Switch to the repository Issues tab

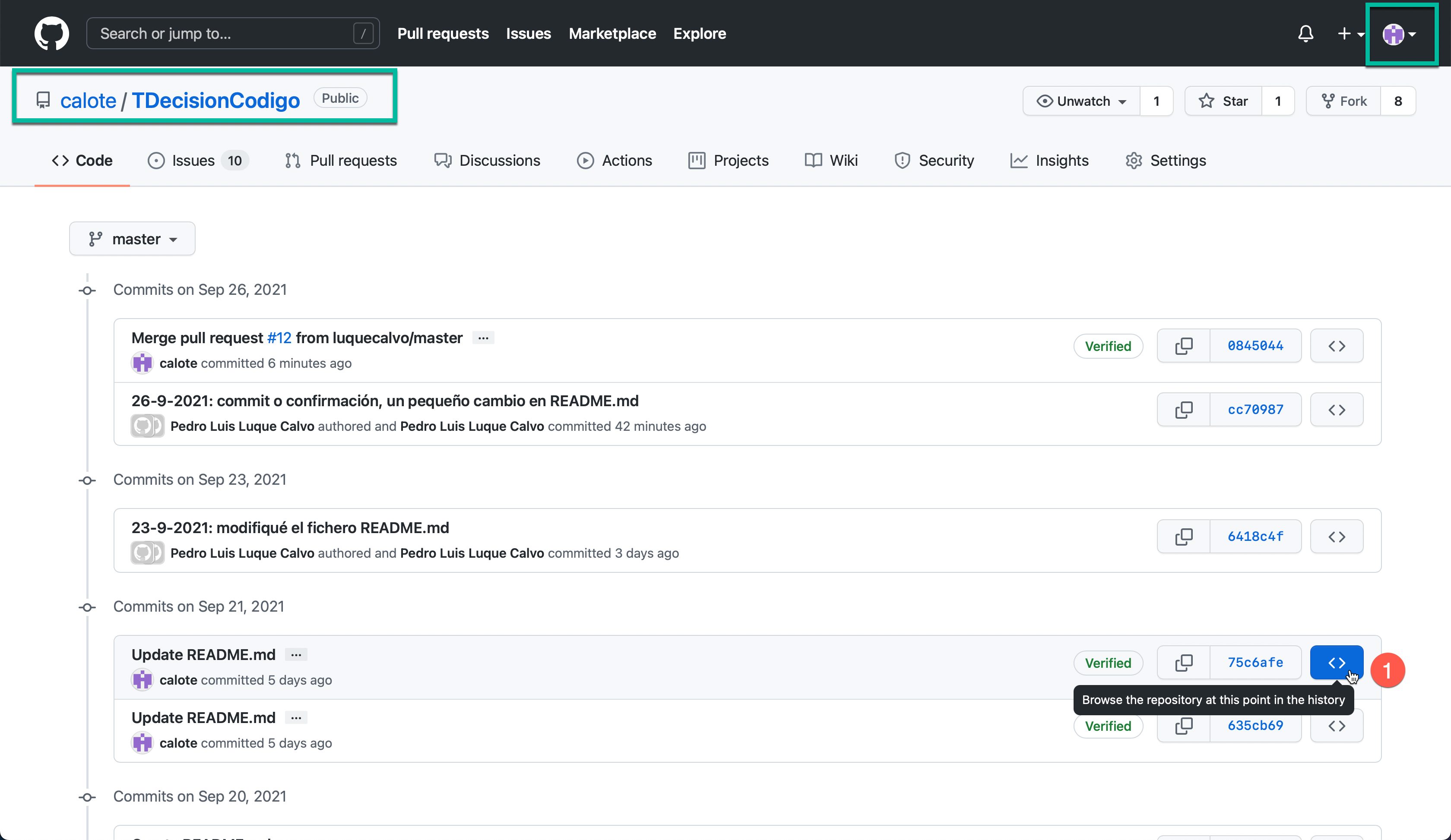[x=198, y=161]
